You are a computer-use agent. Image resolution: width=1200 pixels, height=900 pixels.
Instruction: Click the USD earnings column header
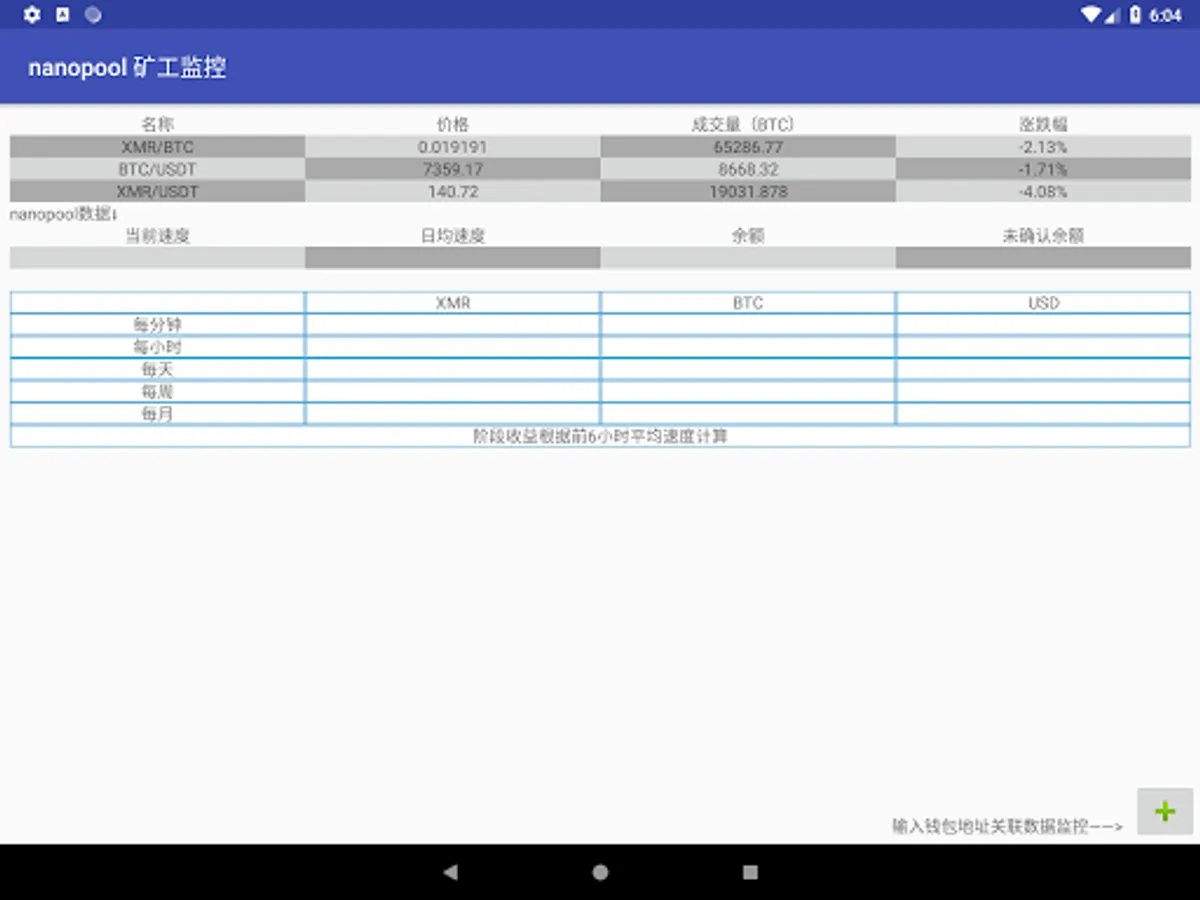pos(1043,303)
